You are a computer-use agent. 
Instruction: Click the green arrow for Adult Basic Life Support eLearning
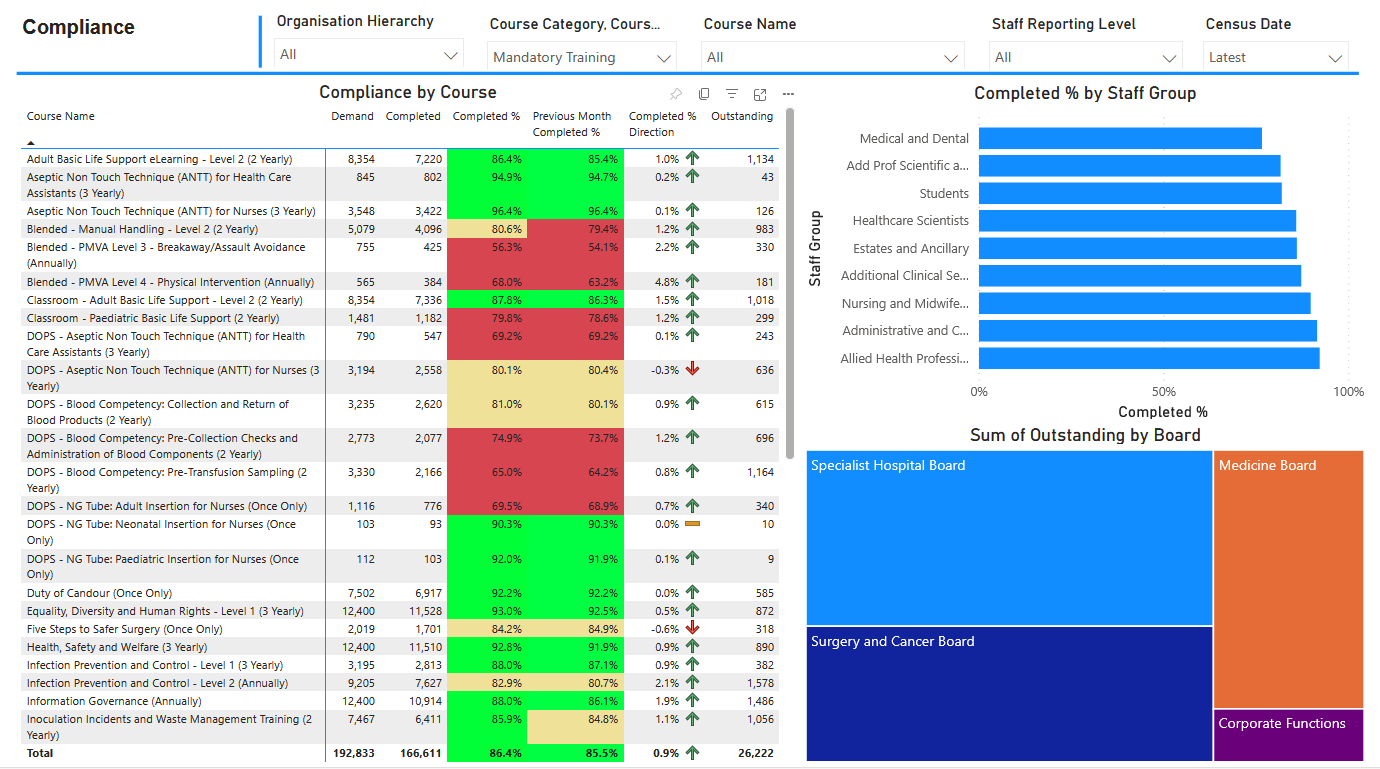[x=692, y=158]
